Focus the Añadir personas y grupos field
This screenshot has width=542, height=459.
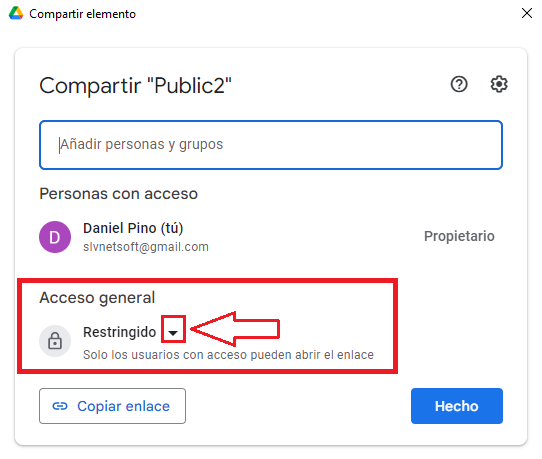pos(271,145)
